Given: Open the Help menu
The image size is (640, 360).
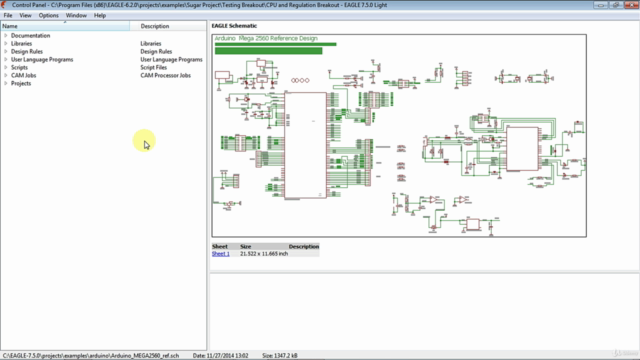Looking at the screenshot, I should (x=100, y=16).
